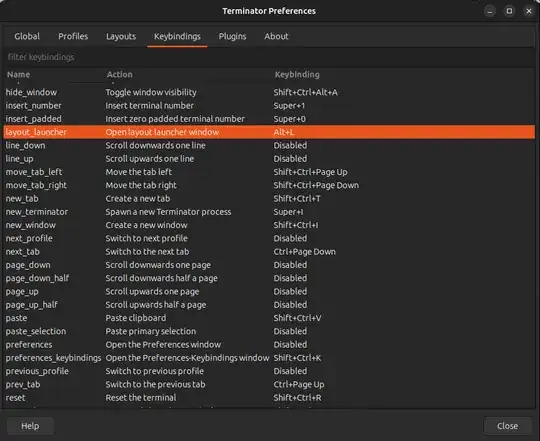Screen dimensions: 540x441
Task: Select the page_down_half row
Action: tap(269, 279)
